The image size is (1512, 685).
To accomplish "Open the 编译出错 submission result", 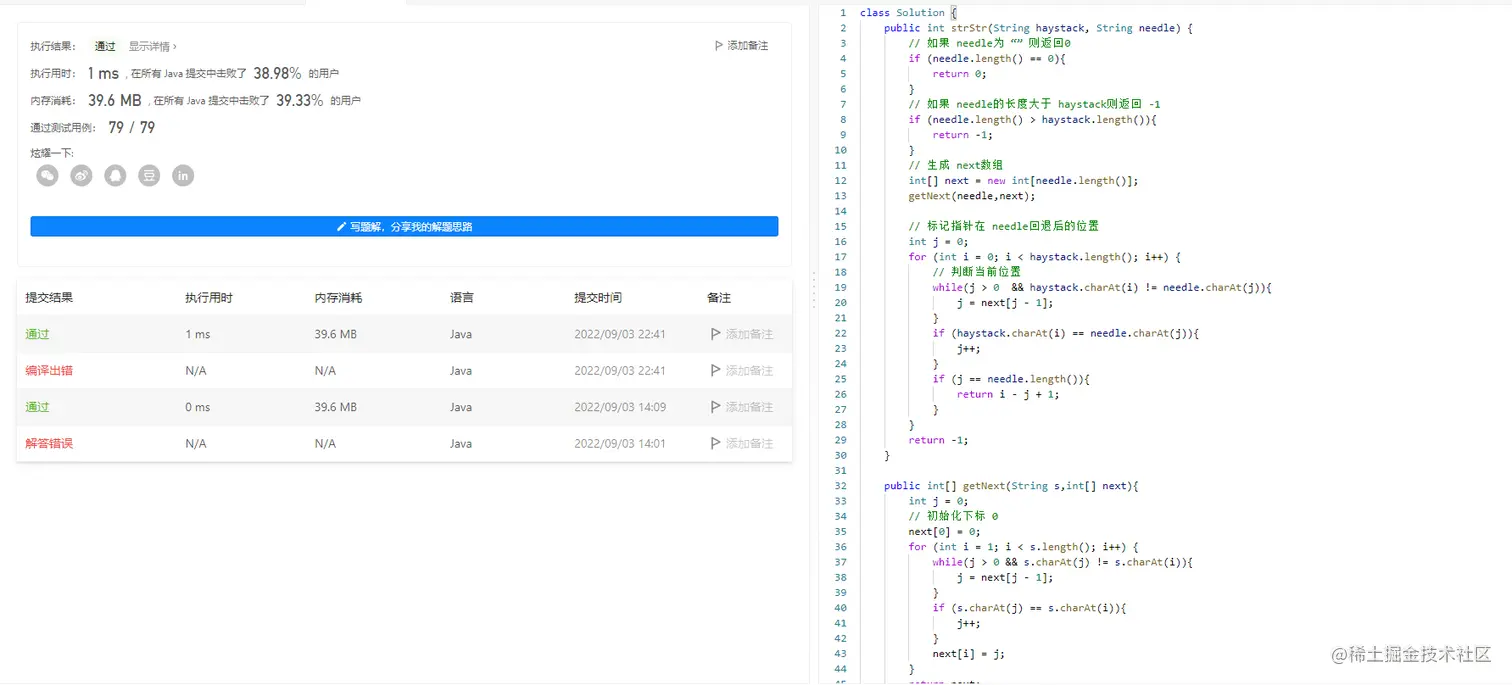I will click(x=49, y=370).
